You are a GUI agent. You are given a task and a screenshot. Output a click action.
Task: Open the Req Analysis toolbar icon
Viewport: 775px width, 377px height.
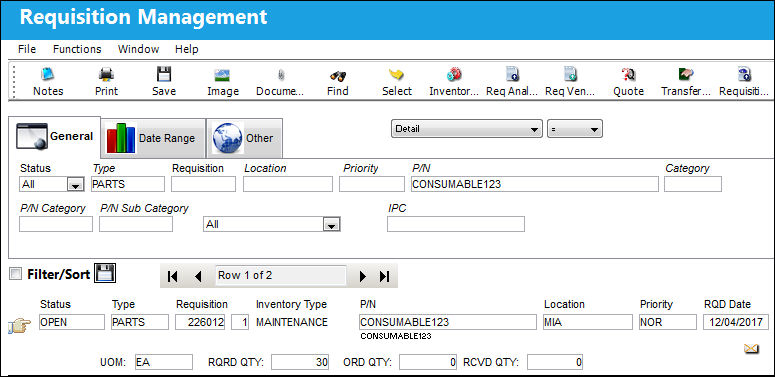coord(512,75)
